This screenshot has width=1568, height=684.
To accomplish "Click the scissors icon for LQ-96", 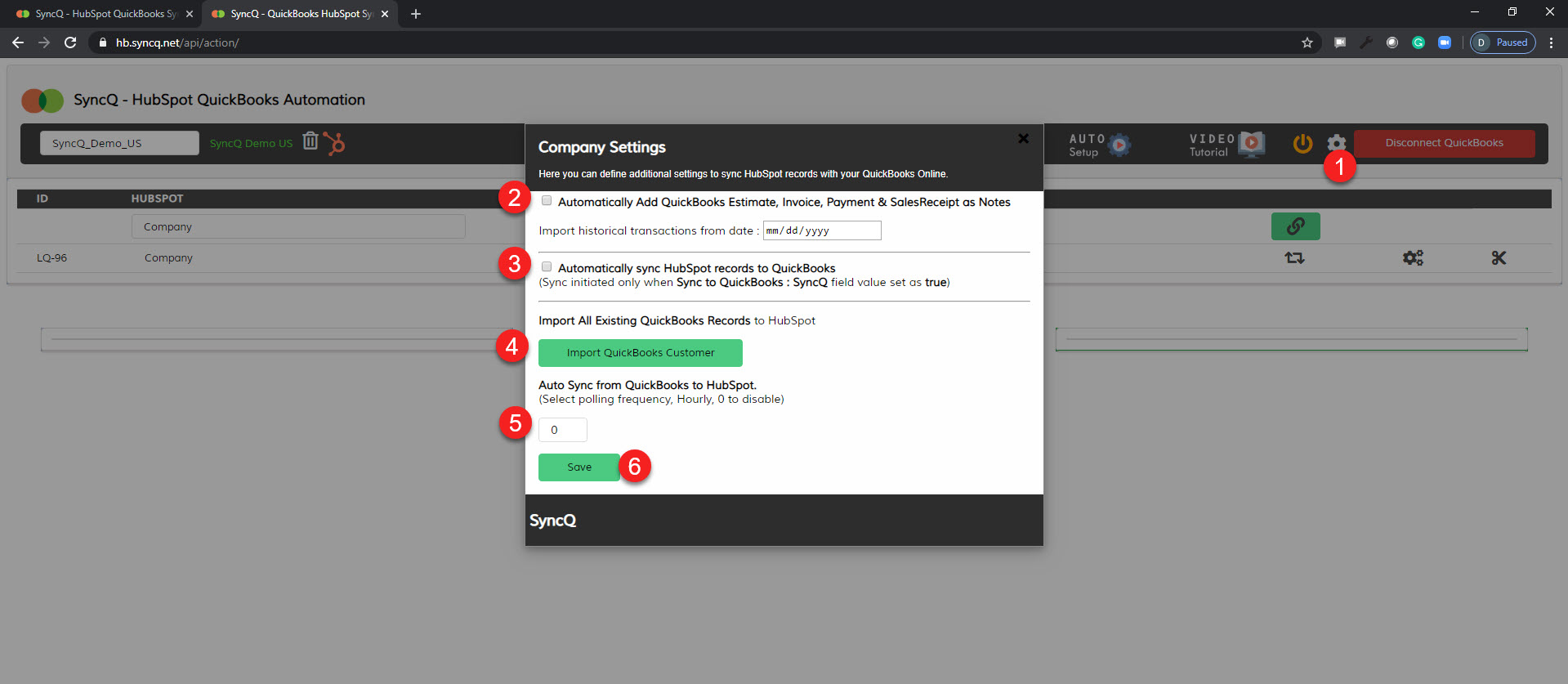I will click(x=1499, y=258).
